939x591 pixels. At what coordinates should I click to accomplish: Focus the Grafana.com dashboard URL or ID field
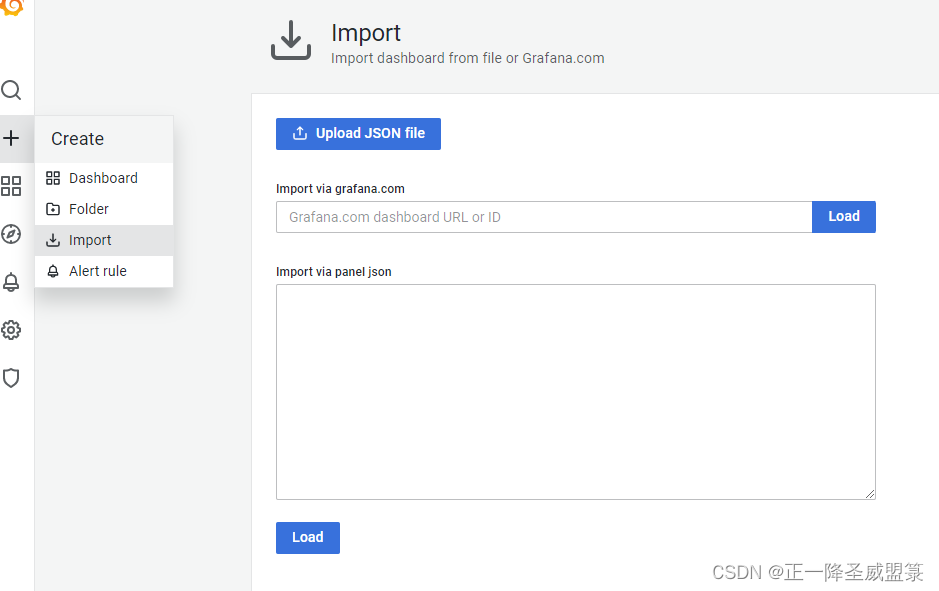tap(544, 217)
